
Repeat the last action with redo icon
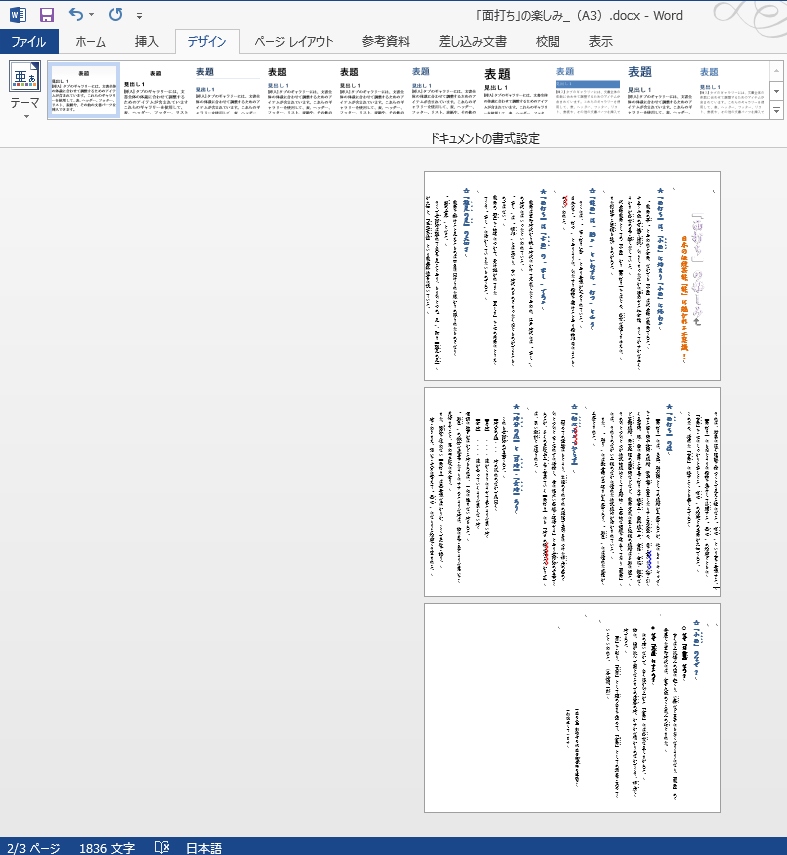(x=115, y=15)
